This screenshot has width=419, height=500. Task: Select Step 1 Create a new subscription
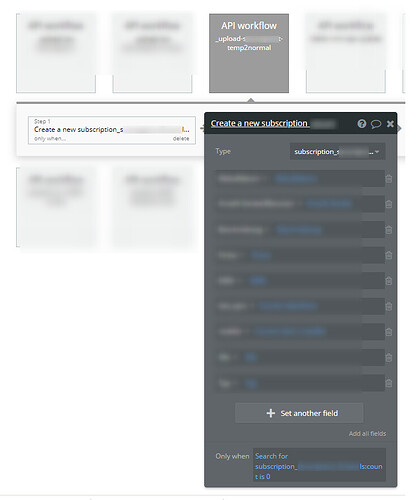click(x=112, y=130)
